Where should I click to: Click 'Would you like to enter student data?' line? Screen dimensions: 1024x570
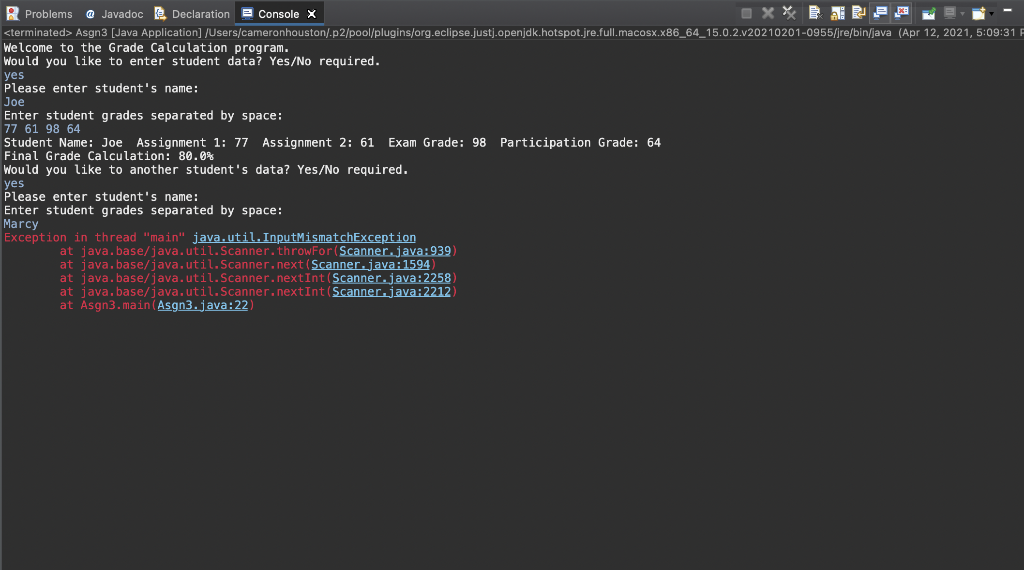coord(192,61)
